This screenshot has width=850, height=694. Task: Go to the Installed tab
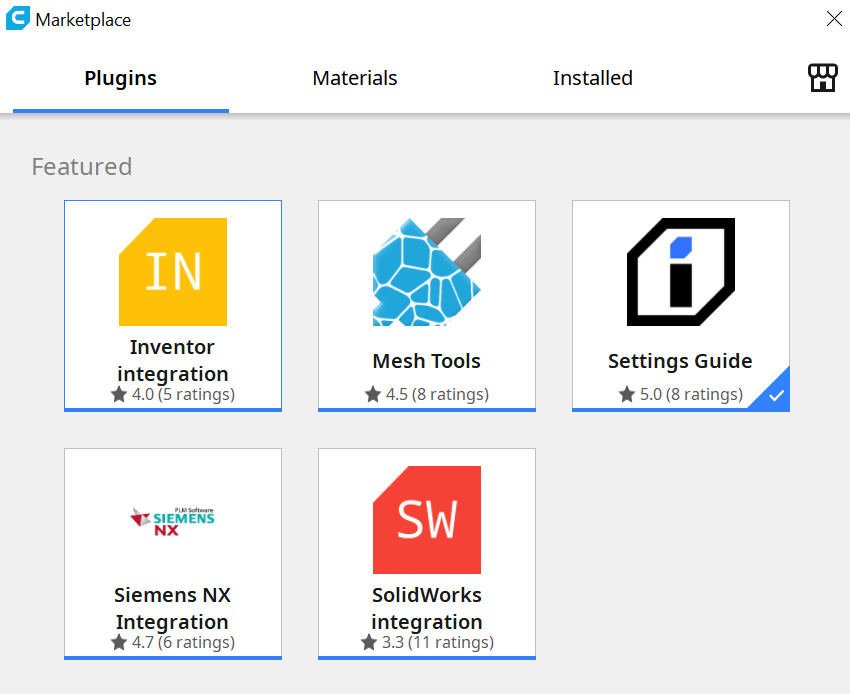(593, 78)
